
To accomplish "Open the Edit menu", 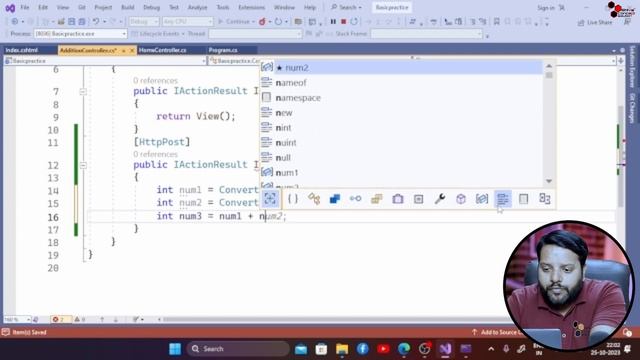I will point(43,7).
